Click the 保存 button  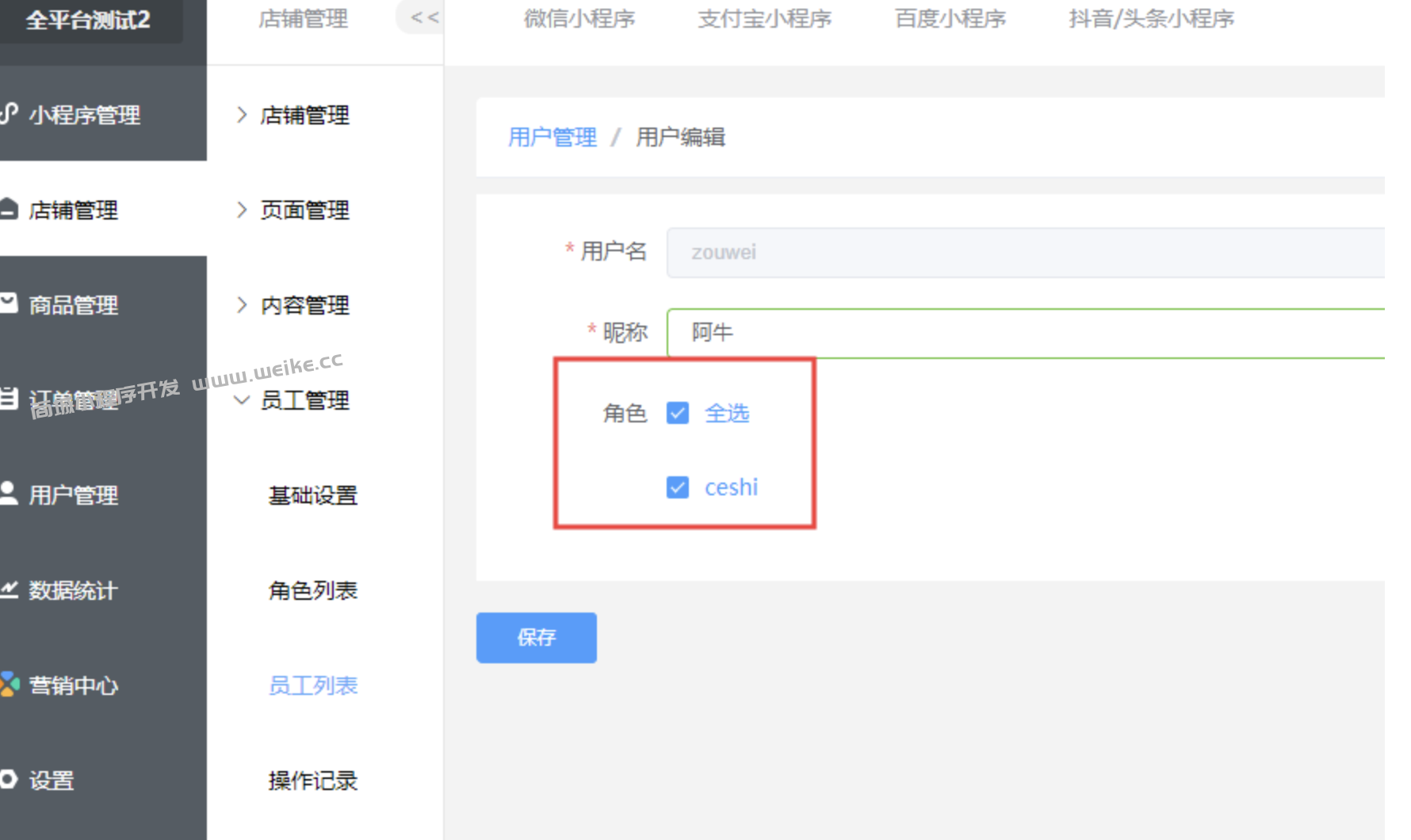[x=537, y=637]
